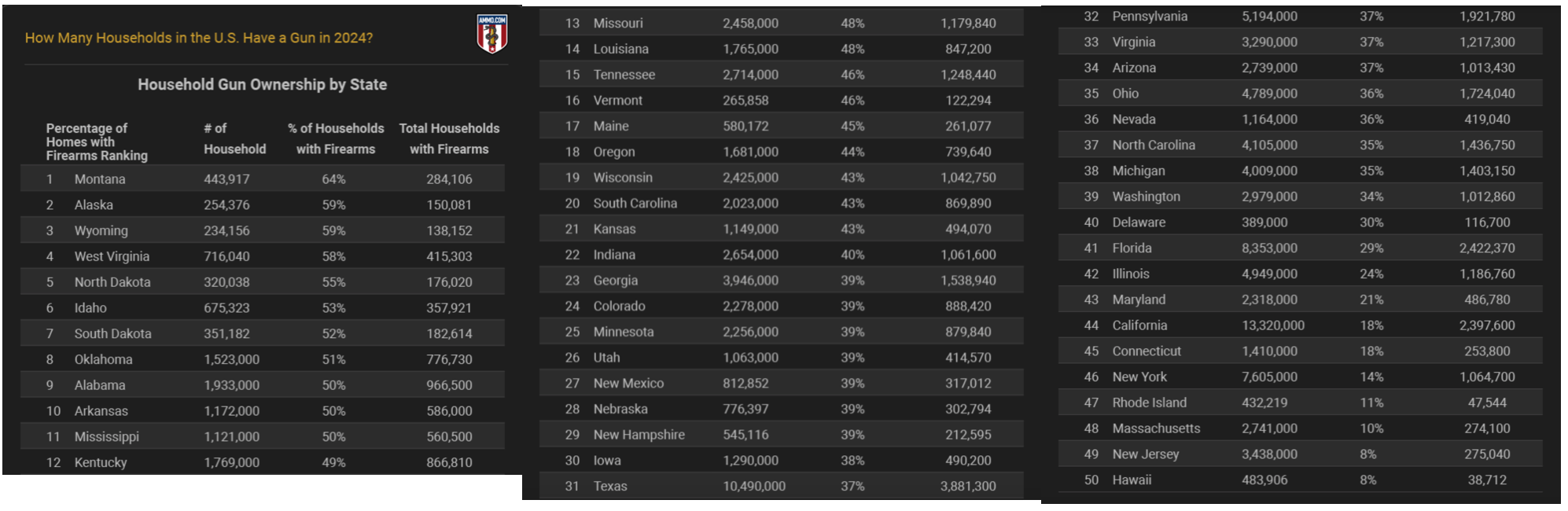The height and width of the screenshot is (511, 1568).
Task: Click the 'How Many Households' title link
Action: pyautogui.click(x=199, y=38)
